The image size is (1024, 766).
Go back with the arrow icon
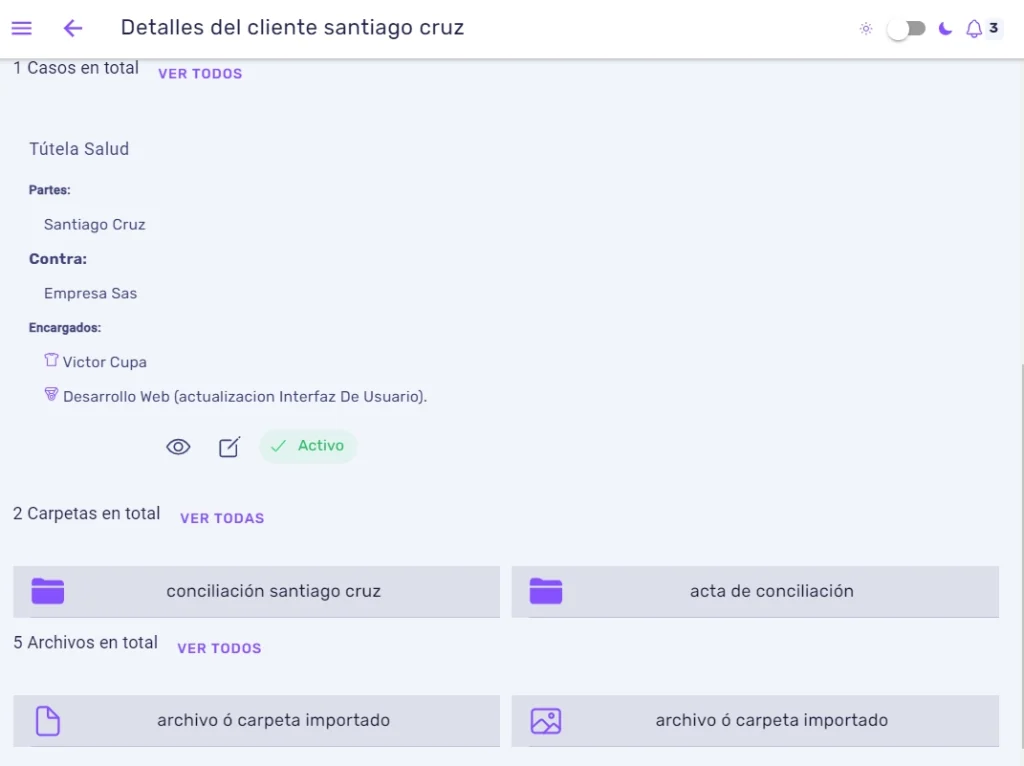[x=72, y=28]
